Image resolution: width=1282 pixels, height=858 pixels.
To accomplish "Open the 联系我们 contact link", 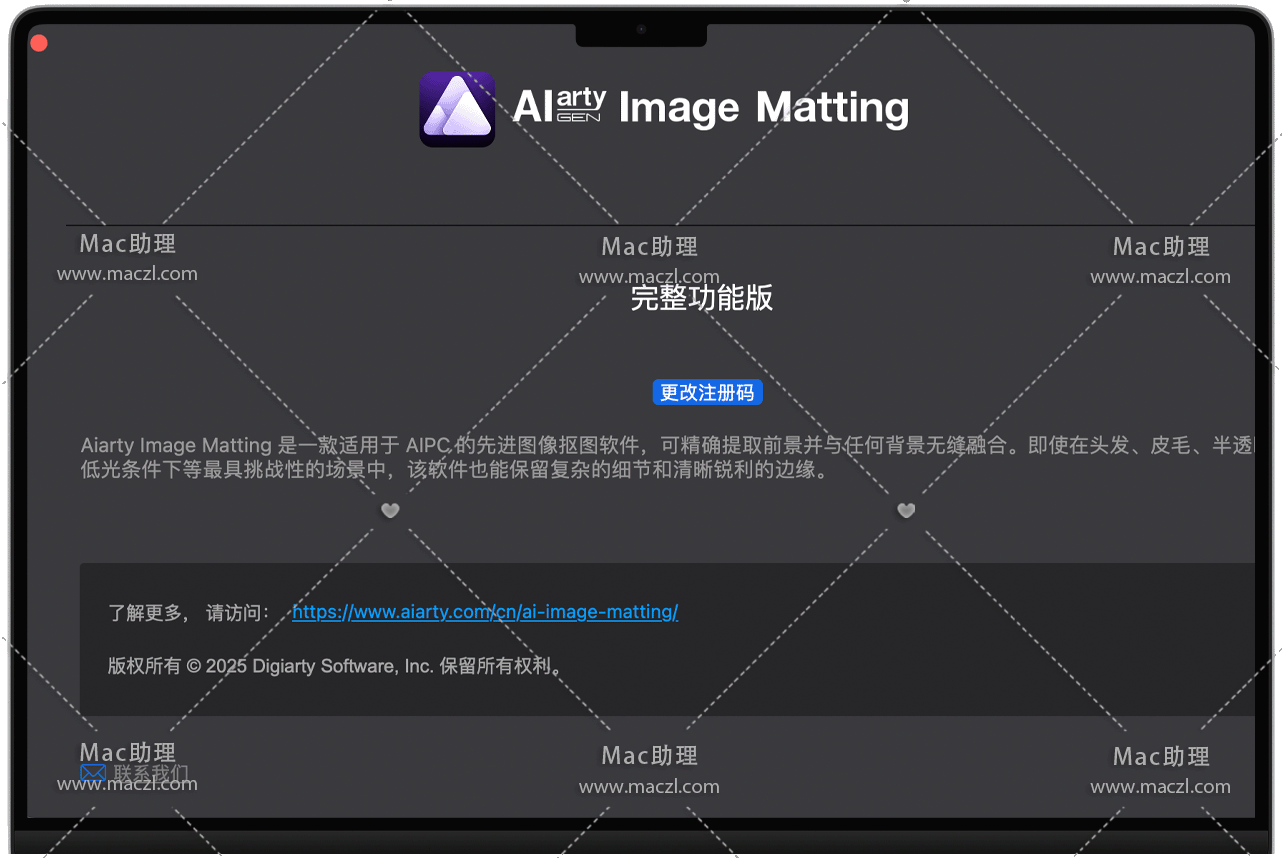I will (150, 773).
